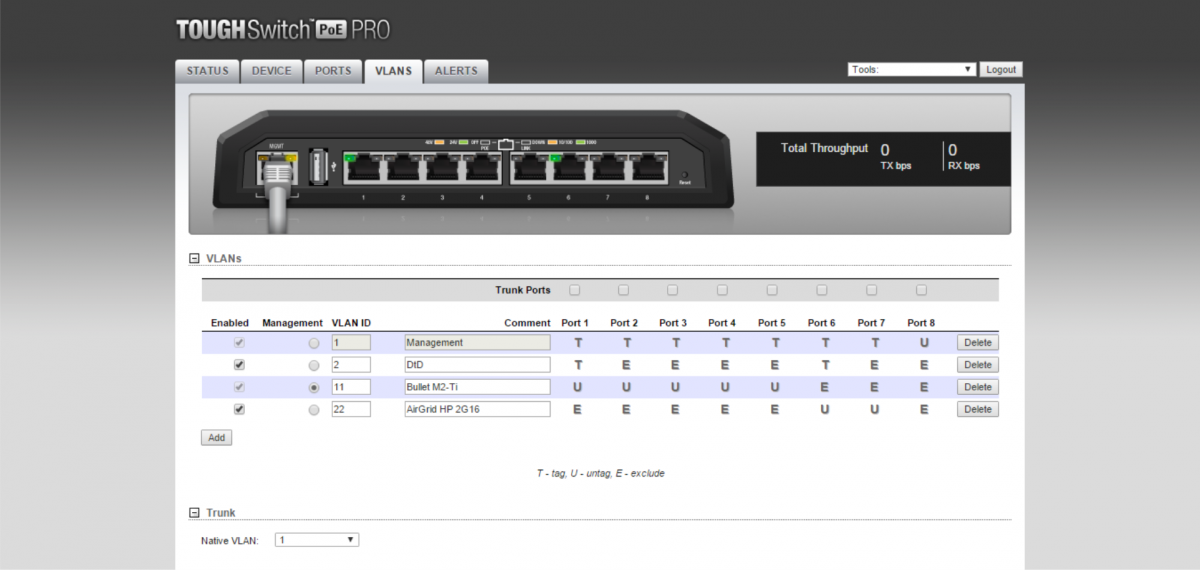The height and width of the screenshot is (570, 1200).
Task: Delete the AirGrid HP 2G16 VLAN row
Action: pyautogui.click(x=978, y=409)
